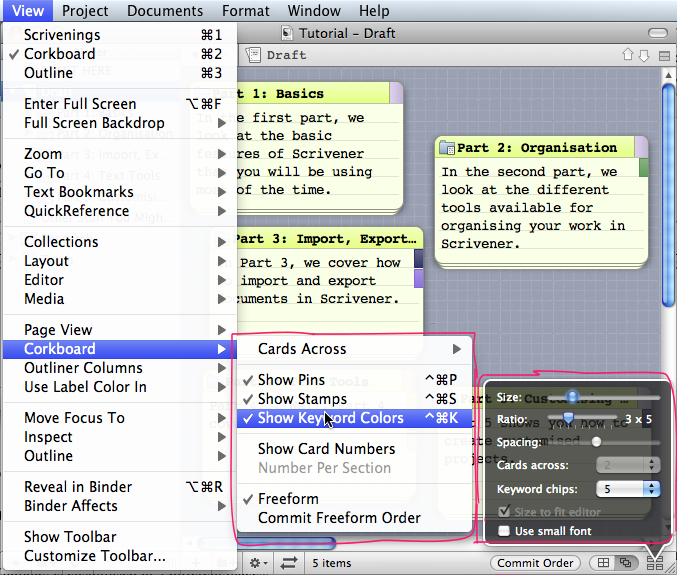
Task: Open the Outliner Columns submenu
Action: [x=120, y=368]
